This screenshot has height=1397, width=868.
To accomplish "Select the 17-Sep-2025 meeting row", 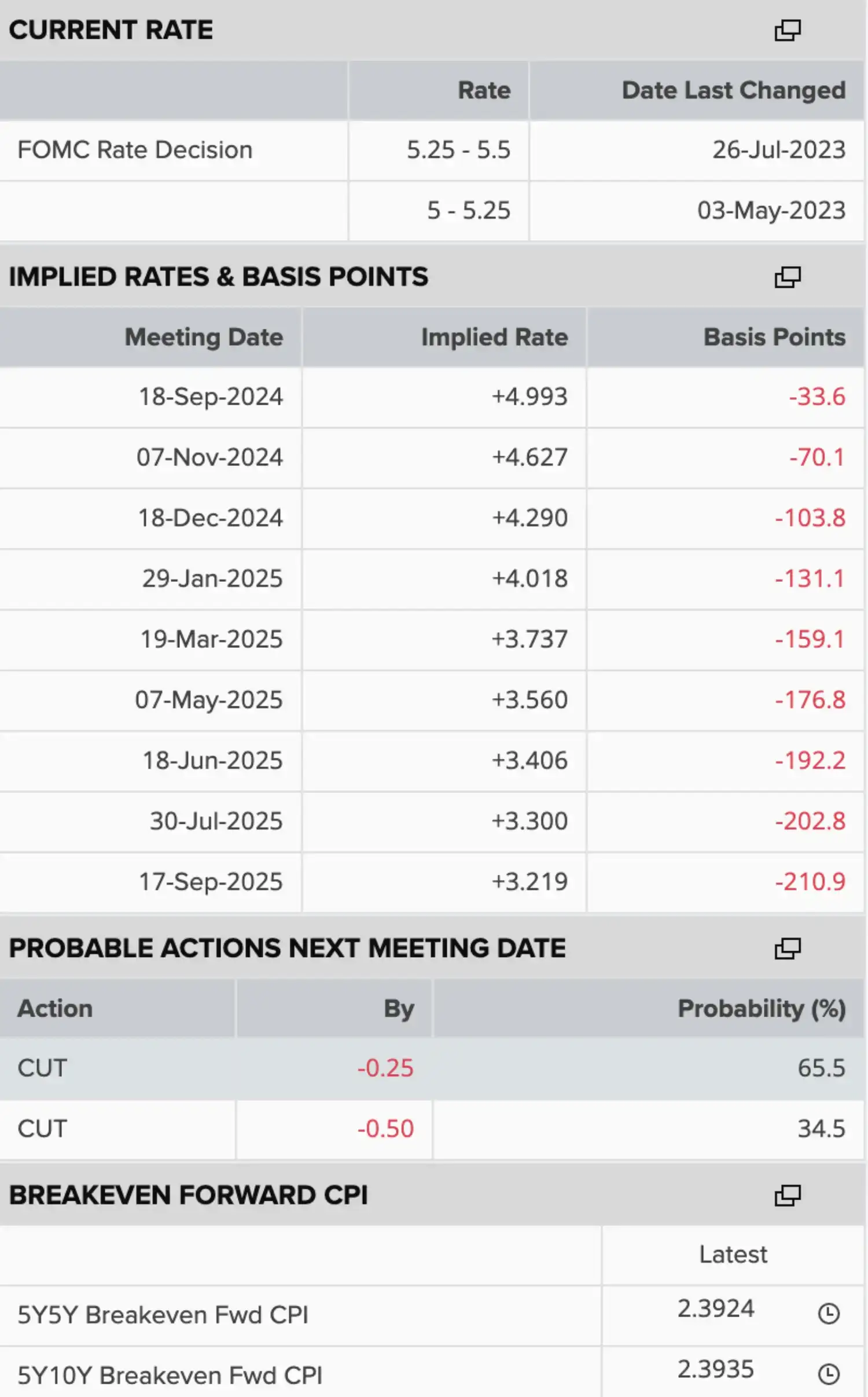I will coord(432,882).
